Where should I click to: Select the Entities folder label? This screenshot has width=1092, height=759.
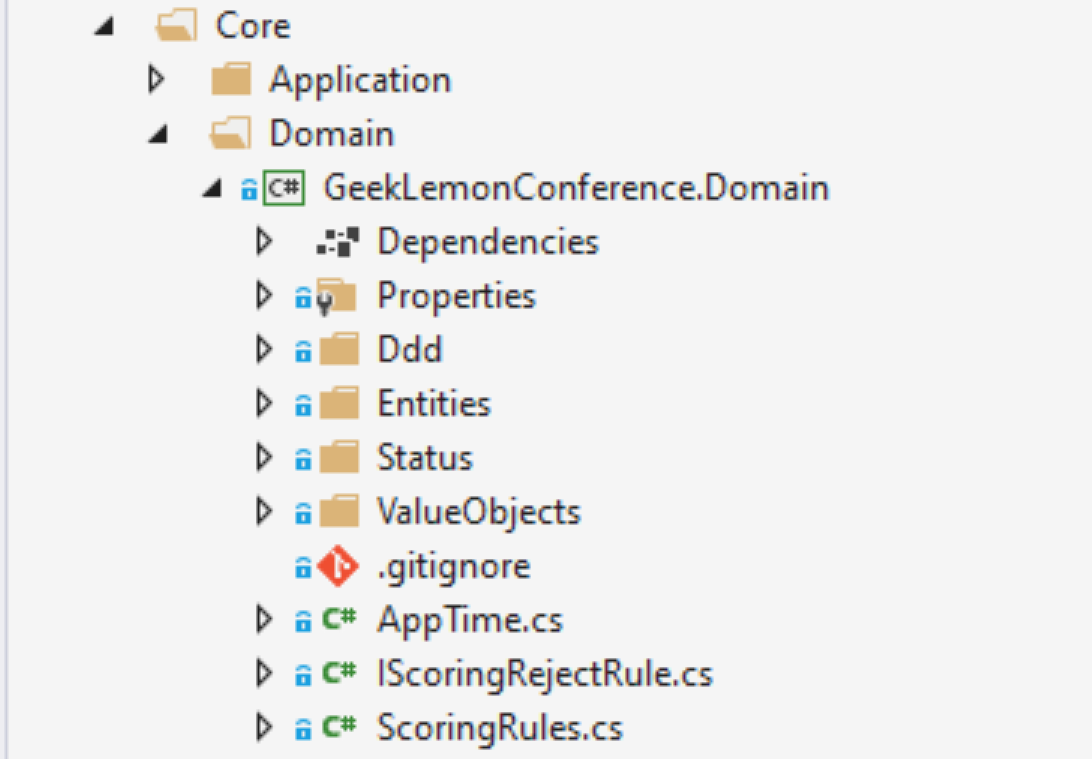434,404
